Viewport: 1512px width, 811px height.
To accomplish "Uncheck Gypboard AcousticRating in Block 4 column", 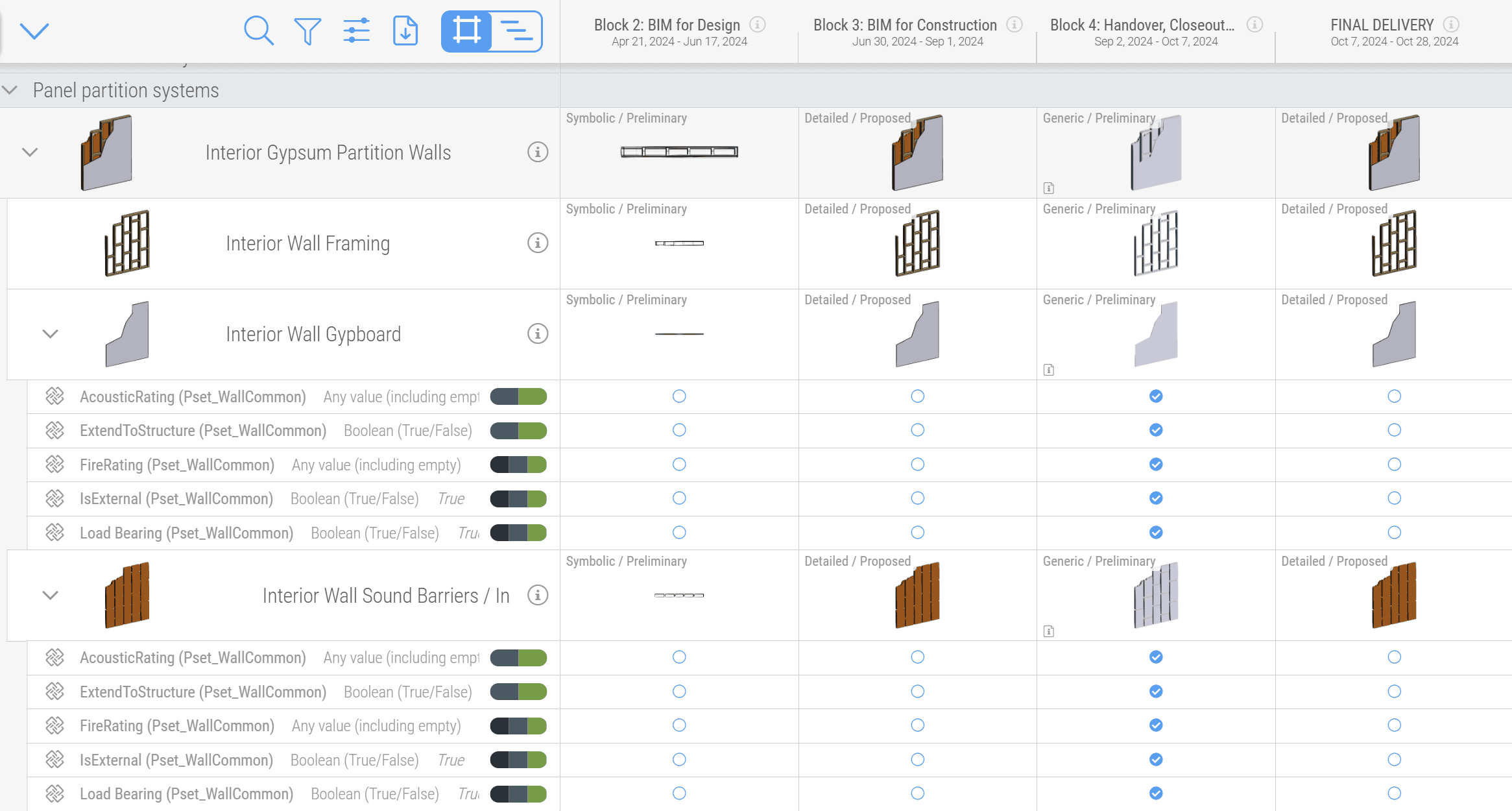I will pyautogui.click(x=1156, y=396).
